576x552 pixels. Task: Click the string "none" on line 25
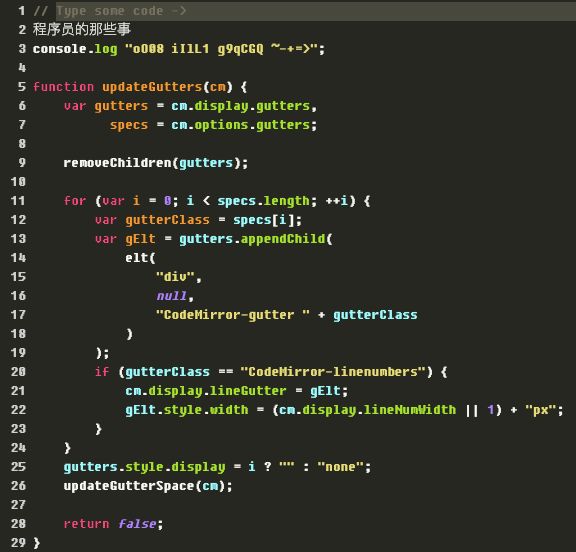point(341,467)
